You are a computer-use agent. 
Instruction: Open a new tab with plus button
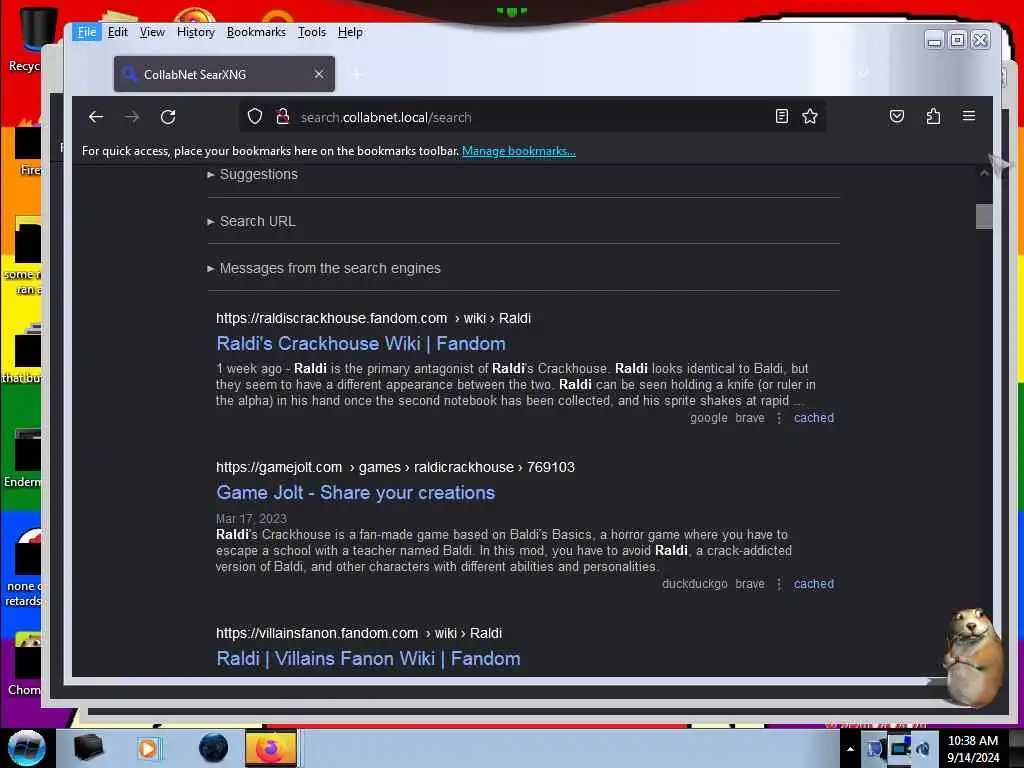point(357,74)
